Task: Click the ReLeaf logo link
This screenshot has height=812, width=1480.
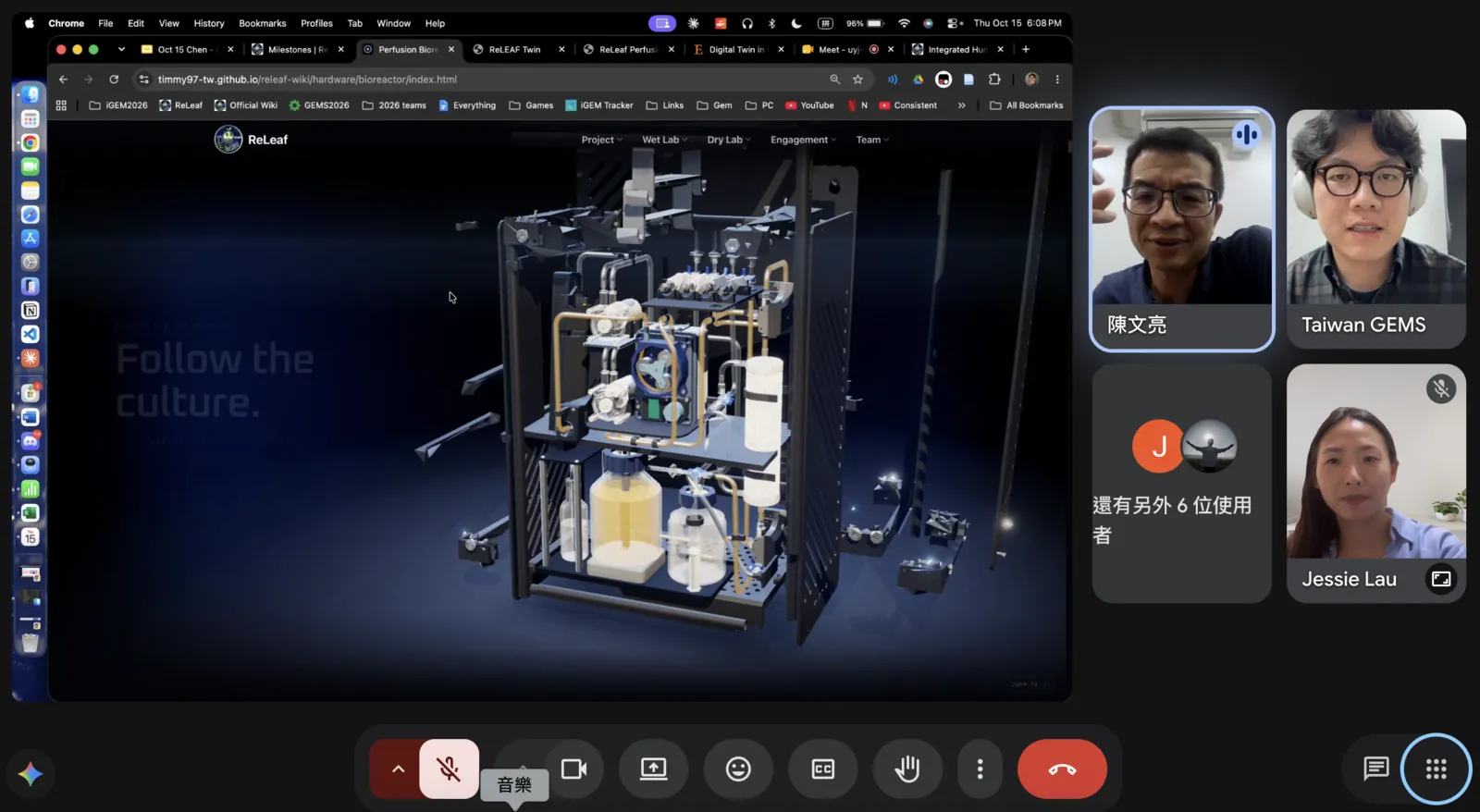Action: (x=252, y=140)
